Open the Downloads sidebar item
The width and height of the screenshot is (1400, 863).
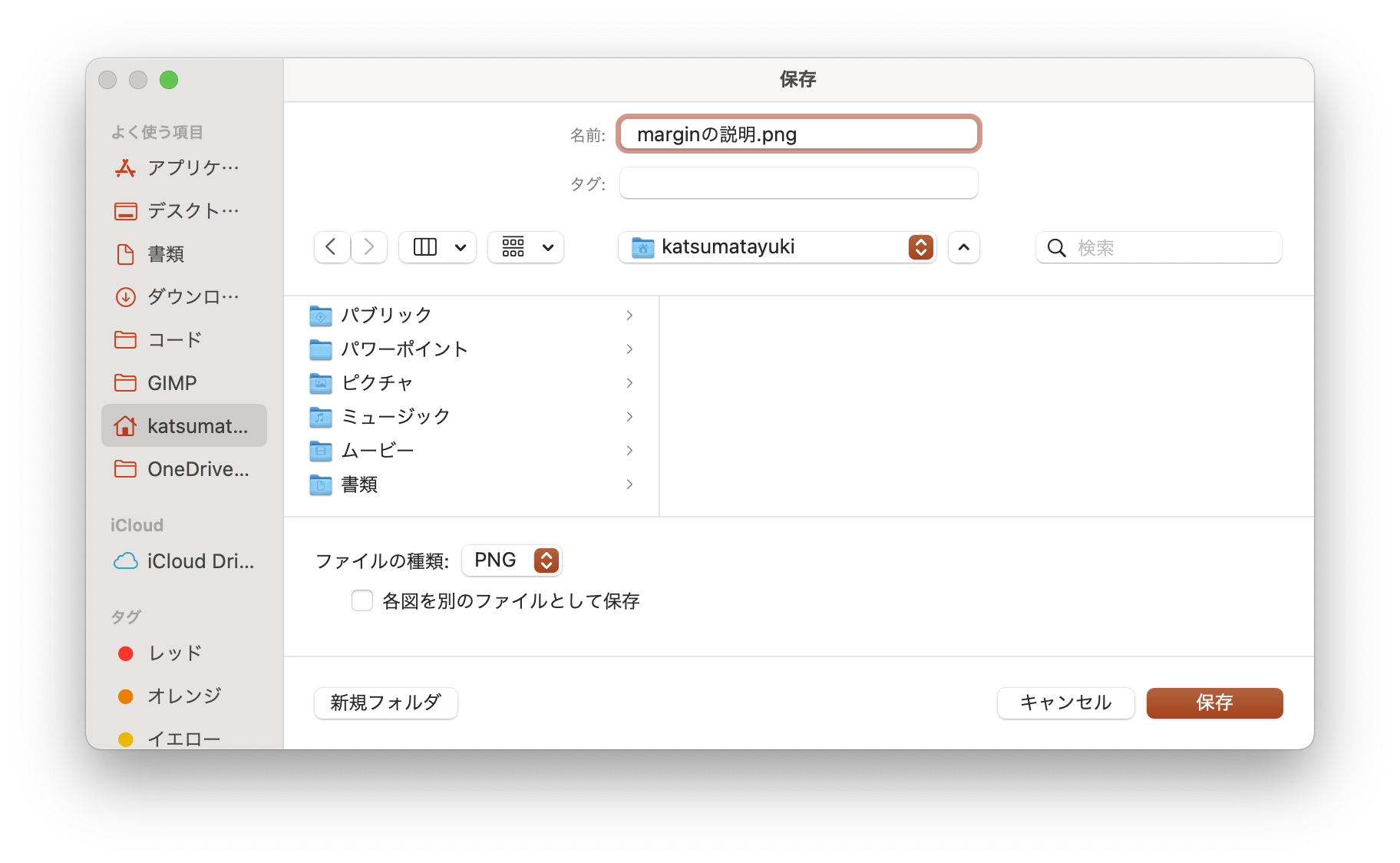(184, 296)
